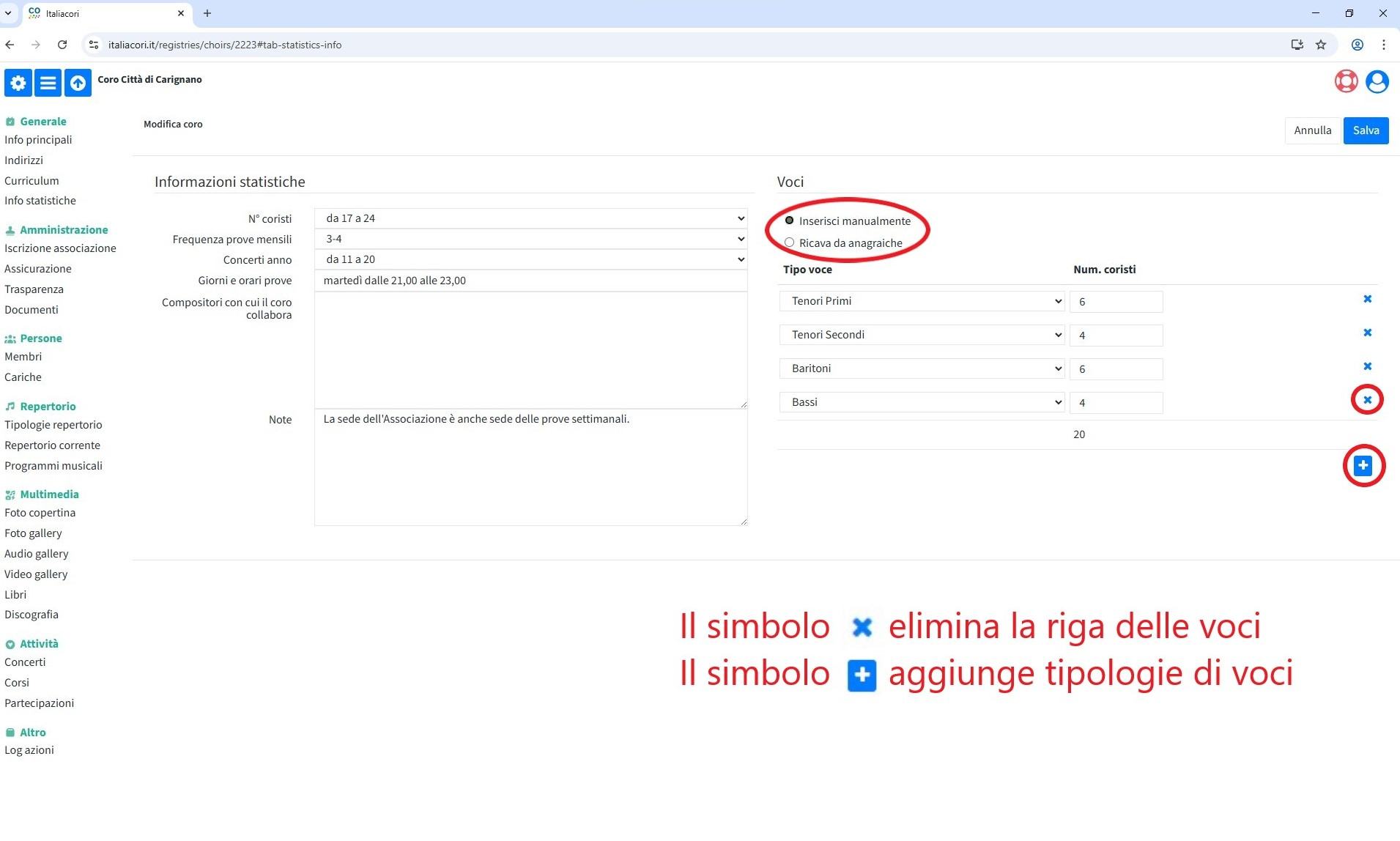Remove the Baritoni voice row
The width and height of the screenshot is (1400, 841).
click(x=1367, y=366)
